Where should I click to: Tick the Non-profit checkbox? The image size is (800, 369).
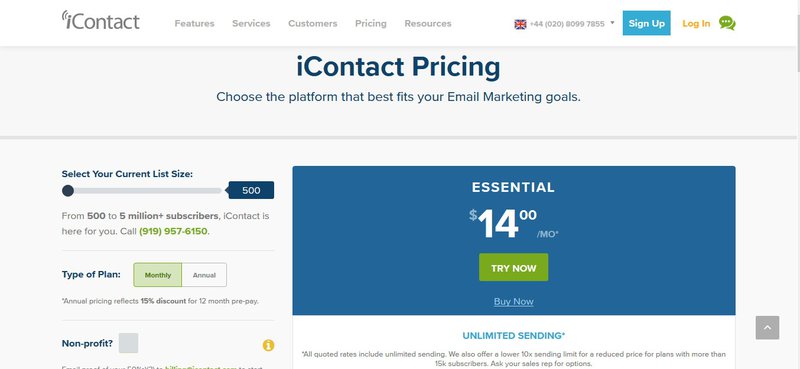coord(129,343)
